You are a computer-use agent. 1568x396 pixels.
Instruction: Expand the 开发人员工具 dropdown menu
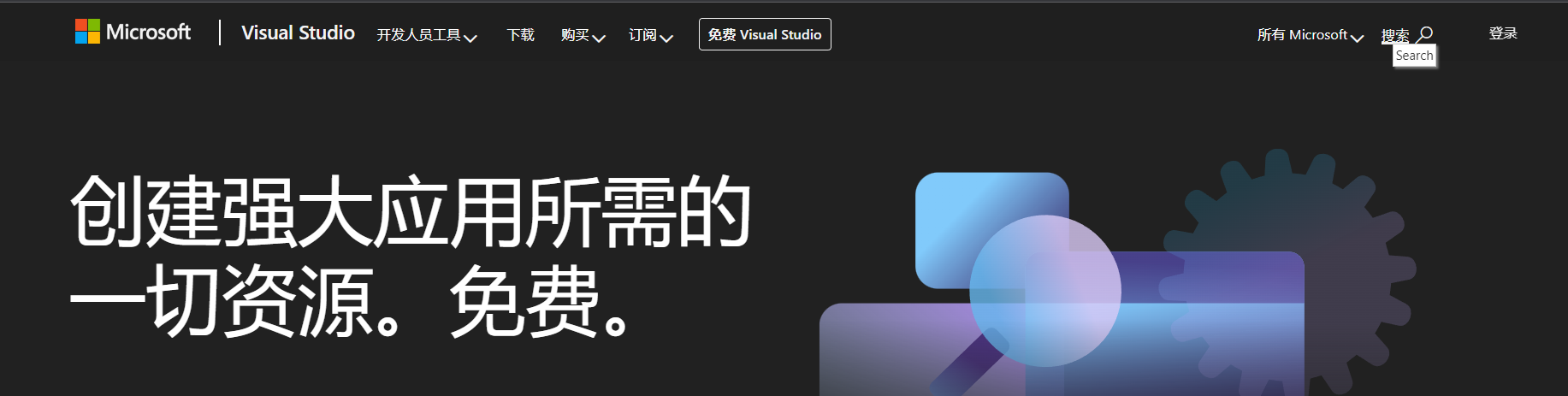click(x=427, y=35)
